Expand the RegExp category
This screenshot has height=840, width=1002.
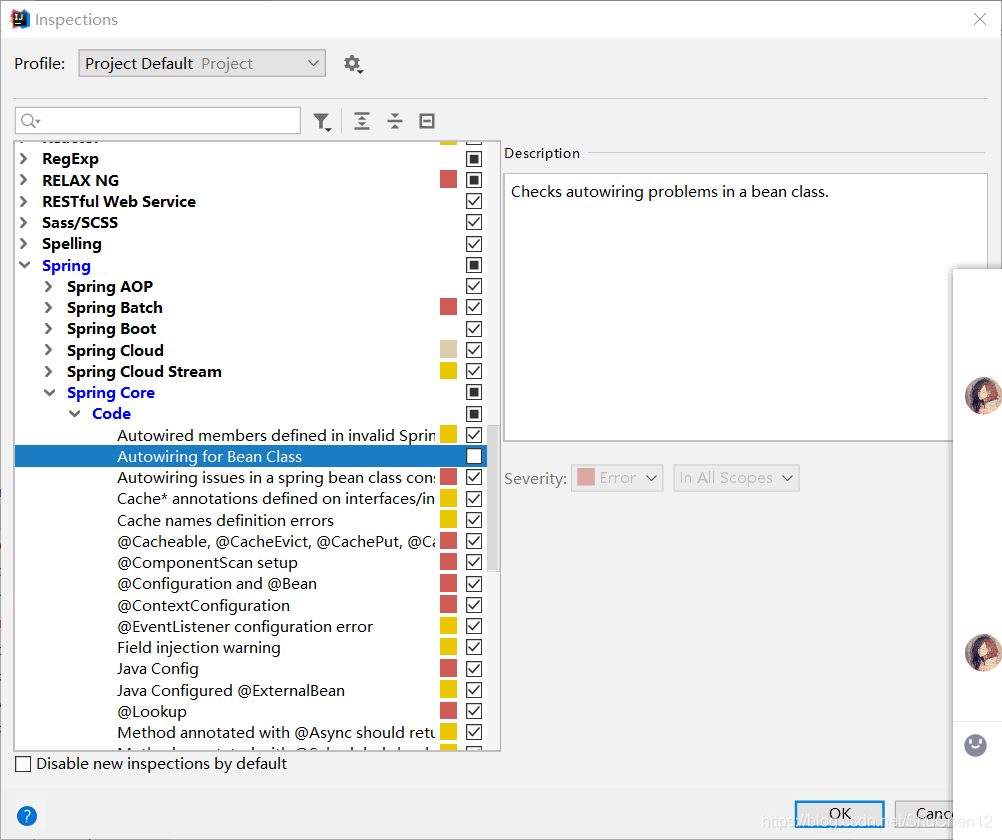pyautogui.click(x=24, y=158)
